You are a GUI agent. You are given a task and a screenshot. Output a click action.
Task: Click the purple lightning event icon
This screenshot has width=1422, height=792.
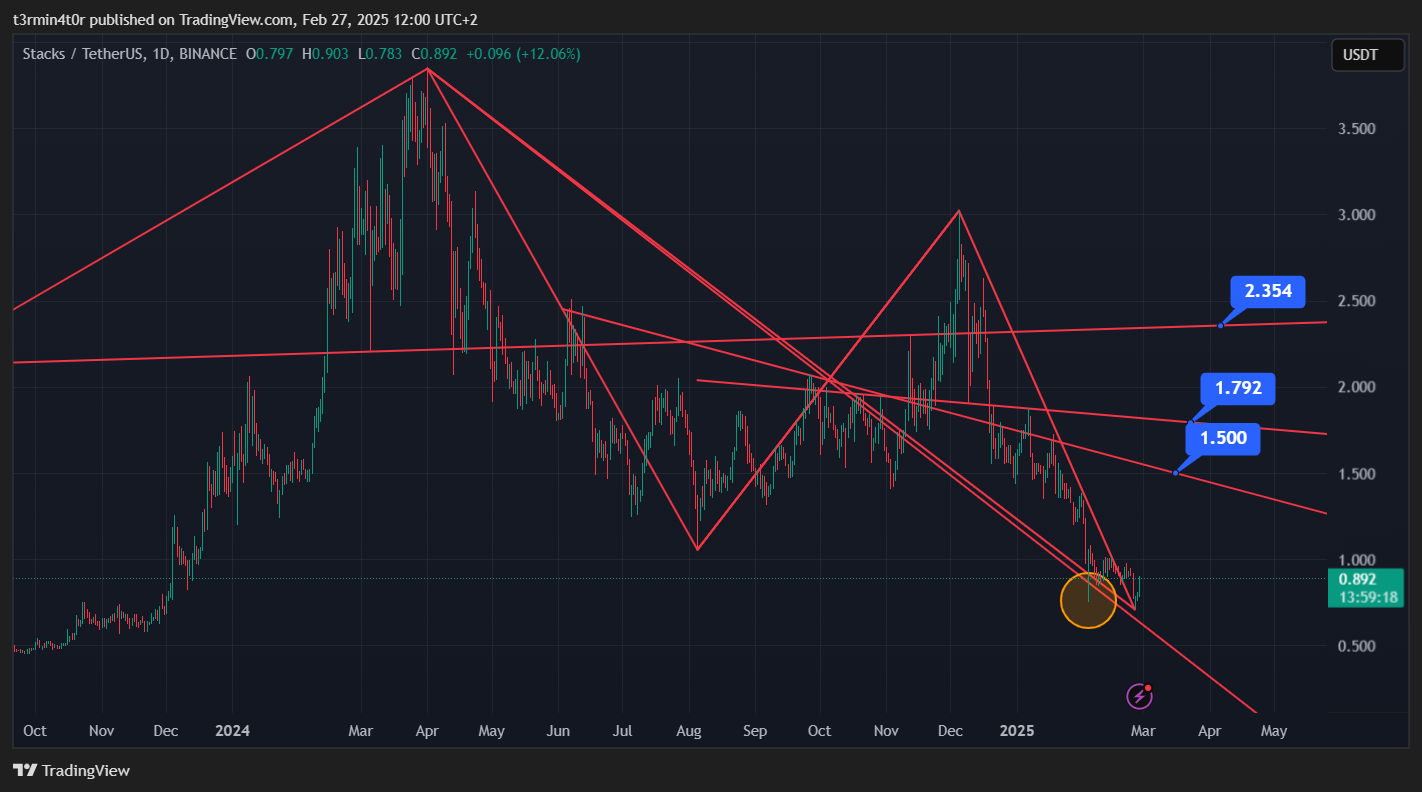coord(1139,696)
